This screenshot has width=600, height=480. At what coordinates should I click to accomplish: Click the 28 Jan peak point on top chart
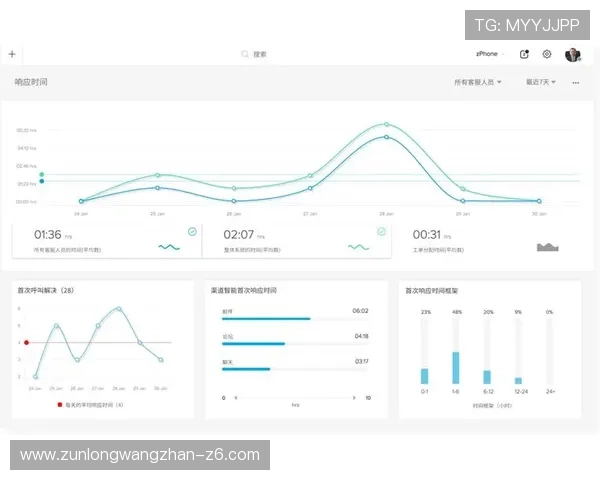click(x=386, y=125)
